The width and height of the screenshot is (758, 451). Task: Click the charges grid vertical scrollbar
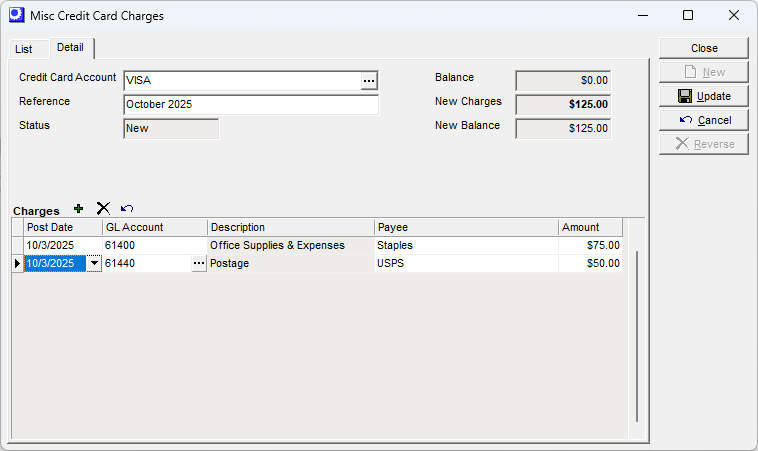pos(637,336)
